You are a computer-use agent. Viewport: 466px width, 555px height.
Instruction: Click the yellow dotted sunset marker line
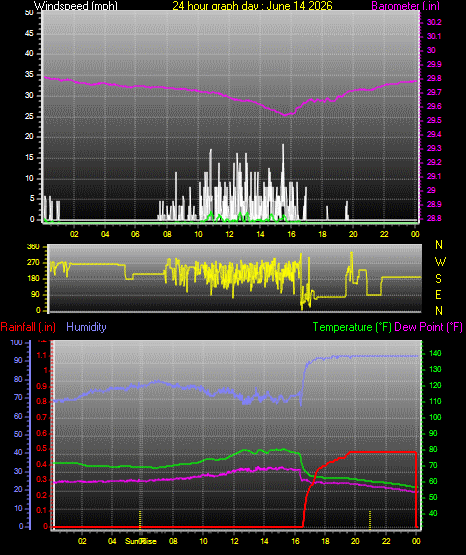coord(370,520)
